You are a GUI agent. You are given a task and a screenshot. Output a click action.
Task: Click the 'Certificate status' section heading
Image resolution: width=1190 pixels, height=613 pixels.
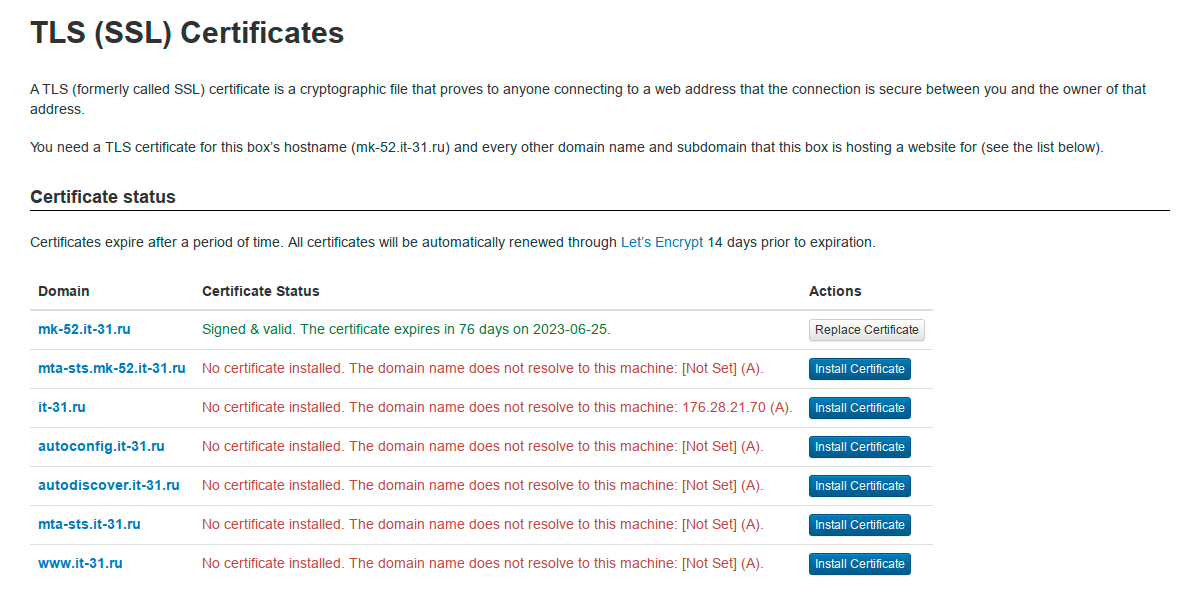point(103,197)
